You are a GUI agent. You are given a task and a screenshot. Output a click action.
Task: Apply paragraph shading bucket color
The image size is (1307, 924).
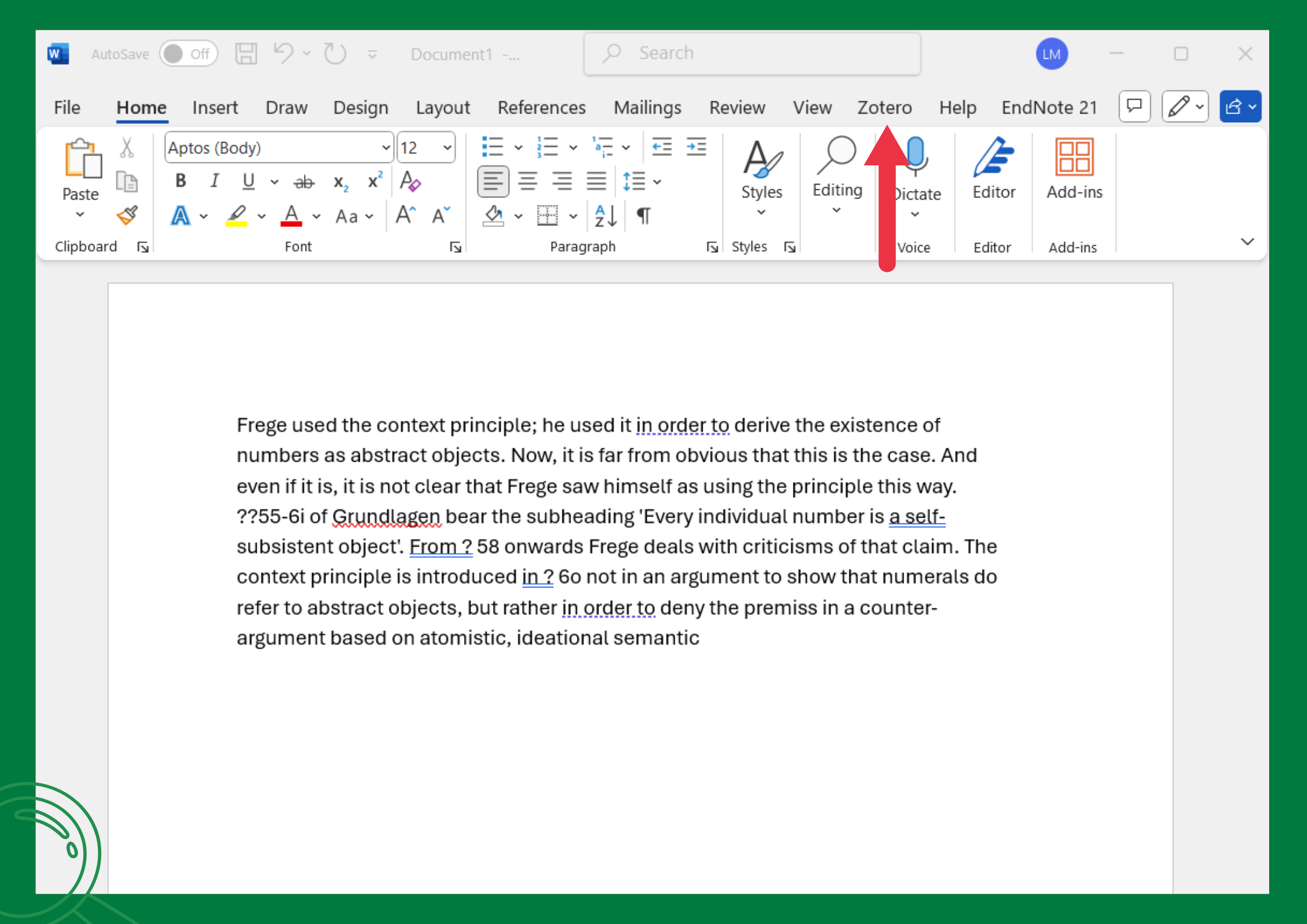point(493,216)
